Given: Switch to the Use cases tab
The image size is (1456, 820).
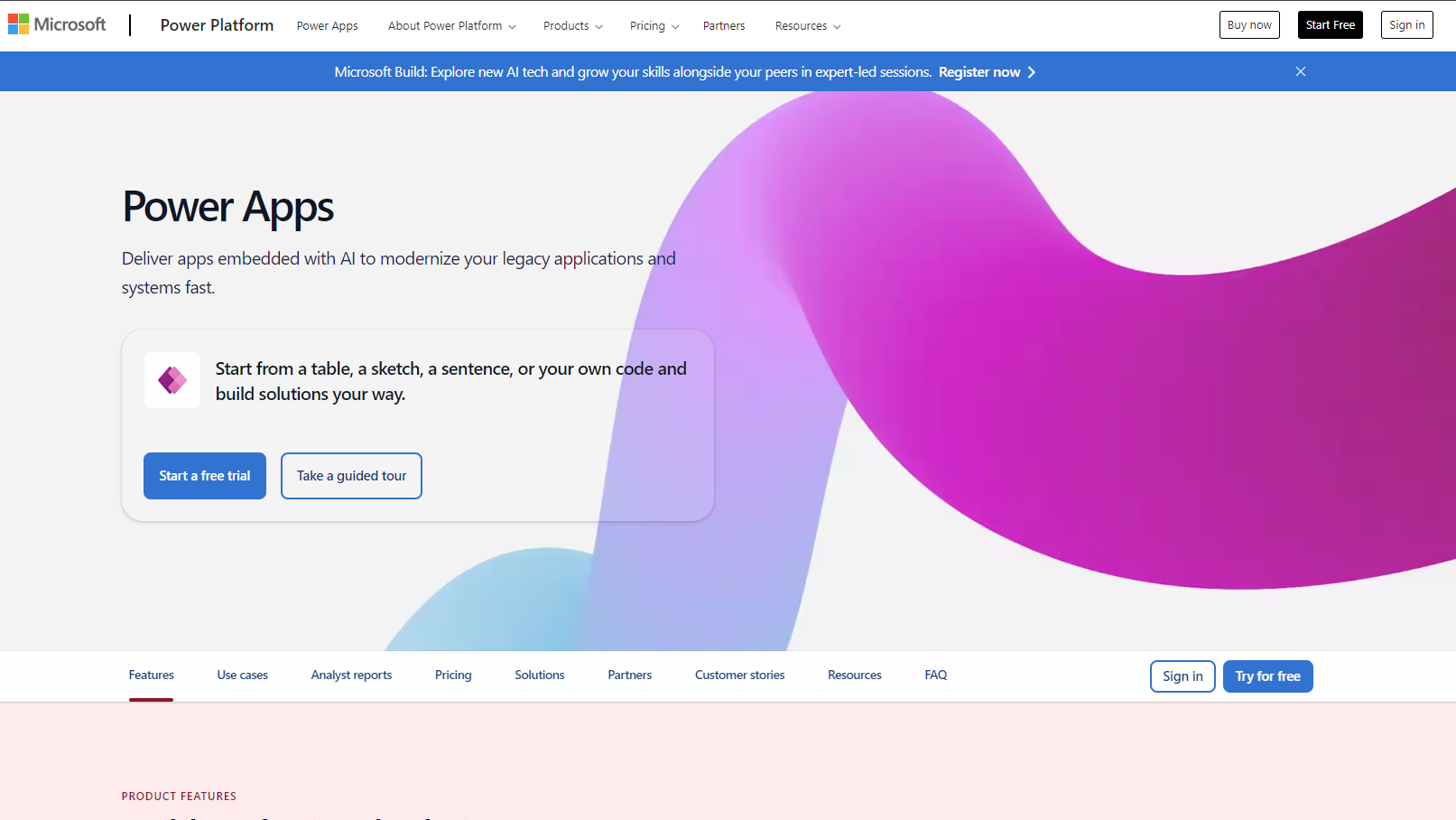Looking at the screenshot, I should click(x=242, y=676).
